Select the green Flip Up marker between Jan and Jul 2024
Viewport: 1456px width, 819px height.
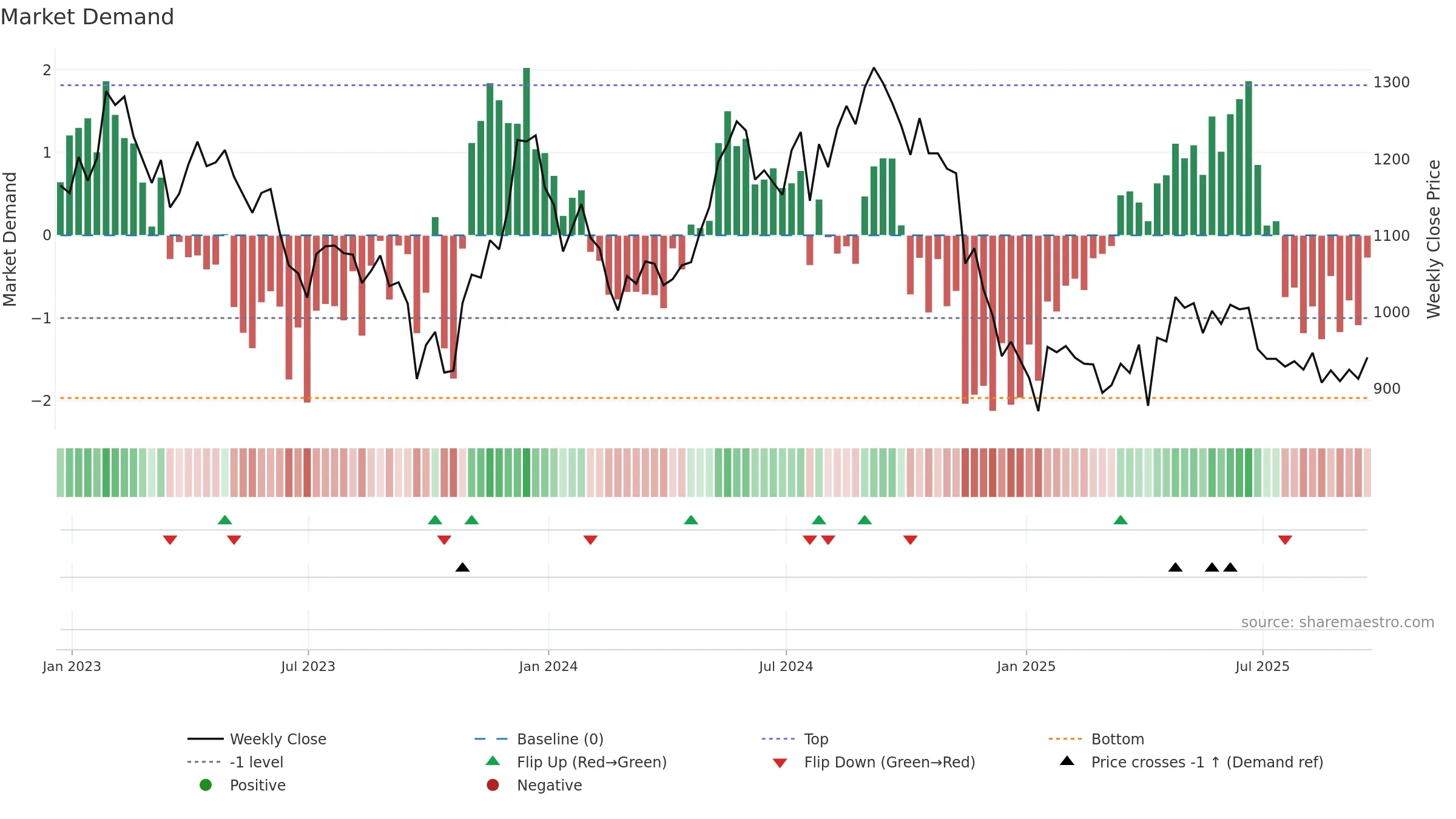(691, 520)
